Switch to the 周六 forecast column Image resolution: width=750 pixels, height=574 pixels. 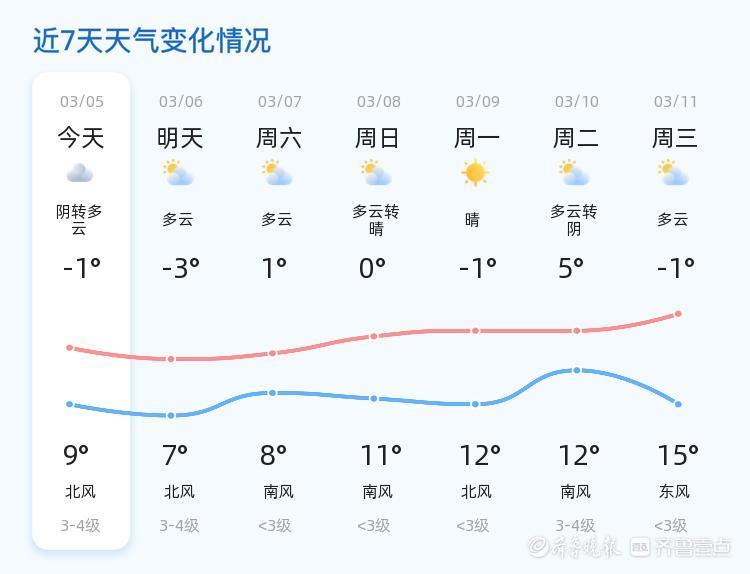tap(279, 137)
